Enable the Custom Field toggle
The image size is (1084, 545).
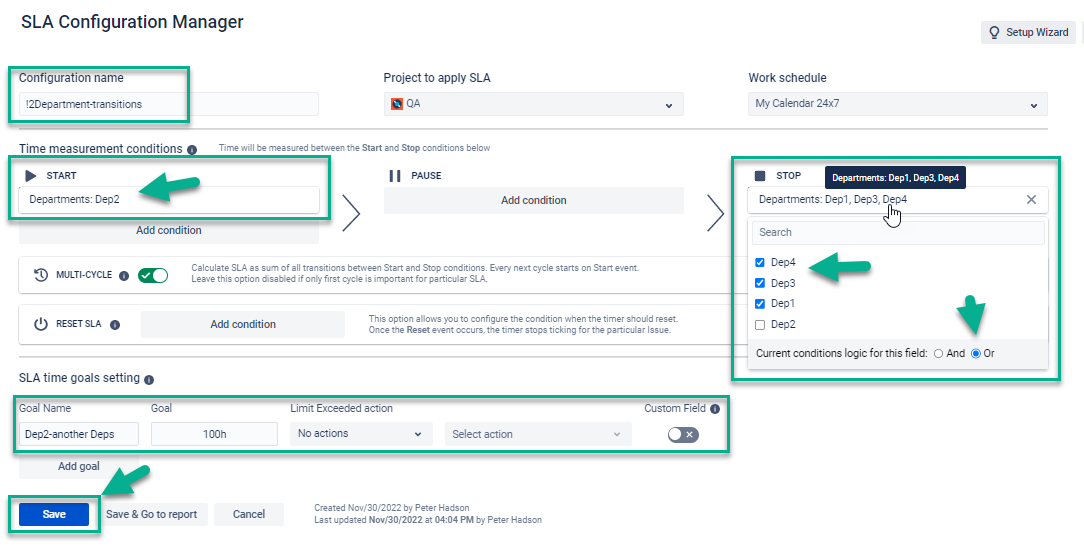coord(683,434)
